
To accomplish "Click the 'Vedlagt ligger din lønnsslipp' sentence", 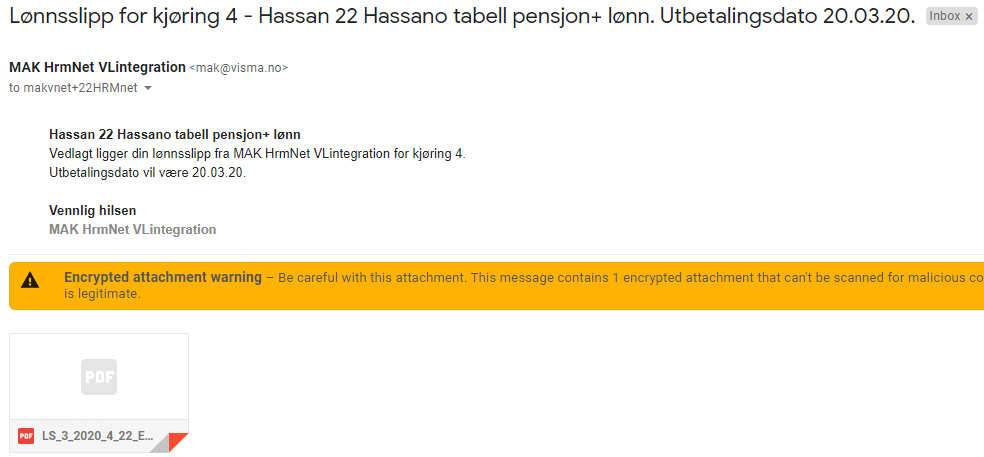I will (x=257, y=154).
